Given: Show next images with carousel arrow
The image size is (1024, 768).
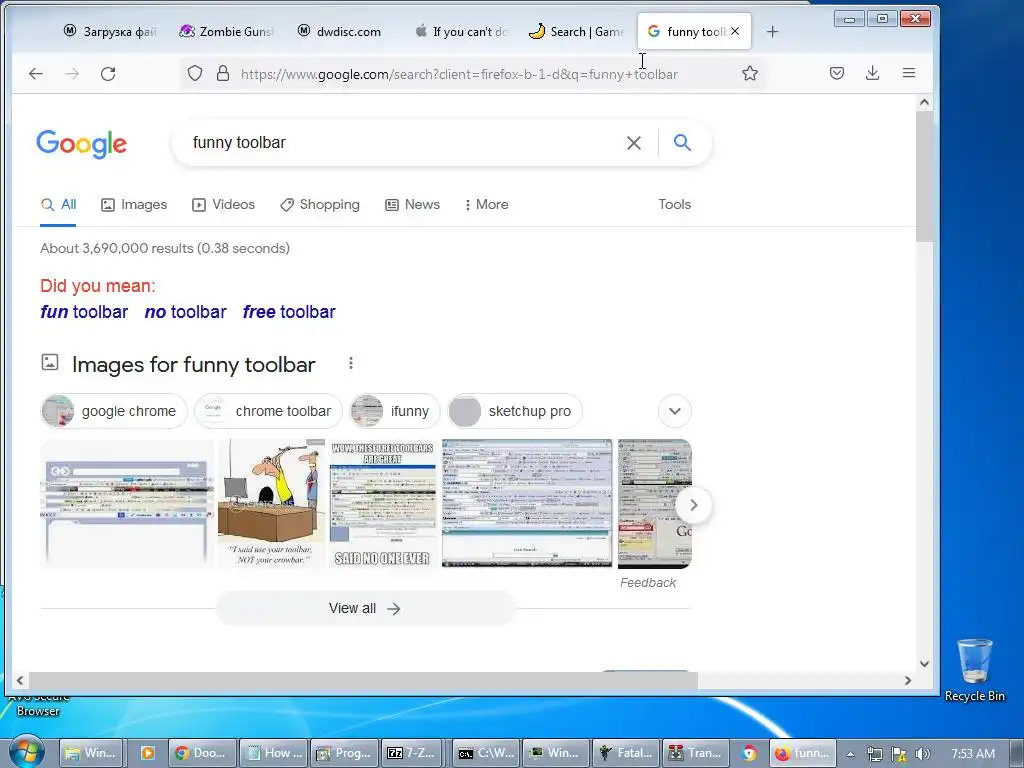Looking at the screenshot, I should coord(694,505).
